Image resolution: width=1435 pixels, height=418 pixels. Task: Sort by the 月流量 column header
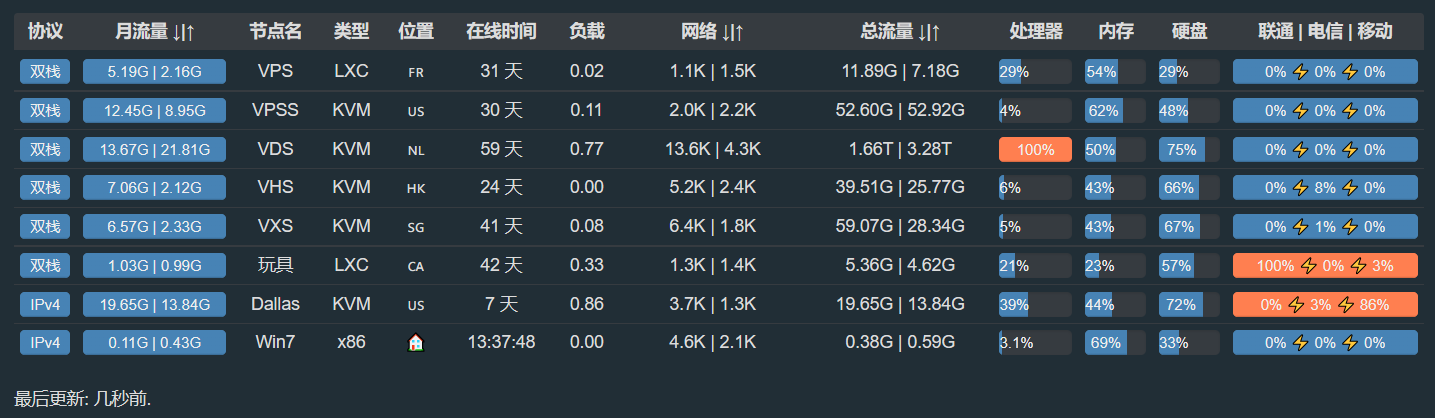click(155, 32)
